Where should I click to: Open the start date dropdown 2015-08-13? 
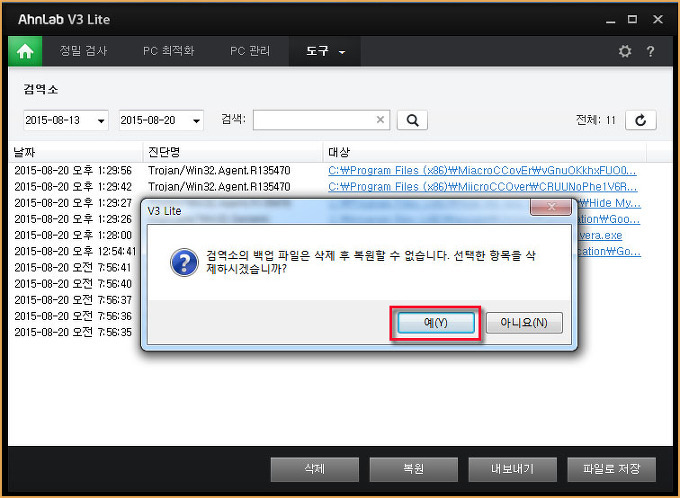(101, 121)
